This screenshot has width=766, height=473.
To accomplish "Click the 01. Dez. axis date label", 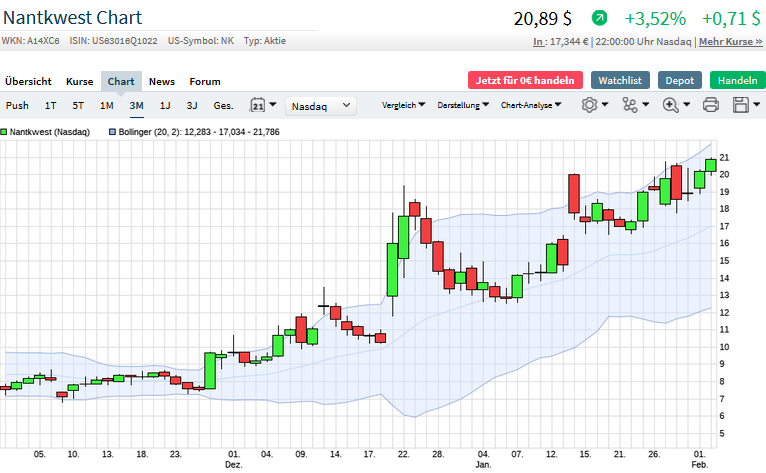I will pos(234,459).
